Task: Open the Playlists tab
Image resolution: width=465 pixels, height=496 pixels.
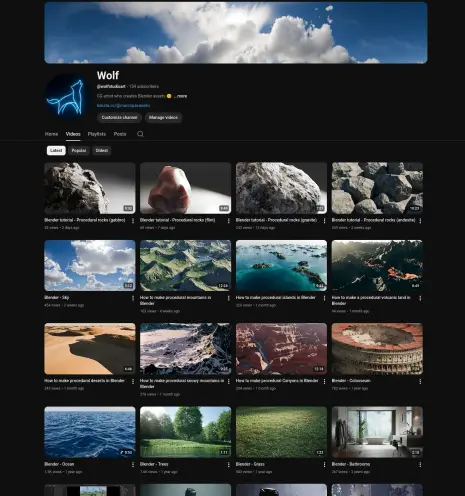Action: [x=97, y=134]
